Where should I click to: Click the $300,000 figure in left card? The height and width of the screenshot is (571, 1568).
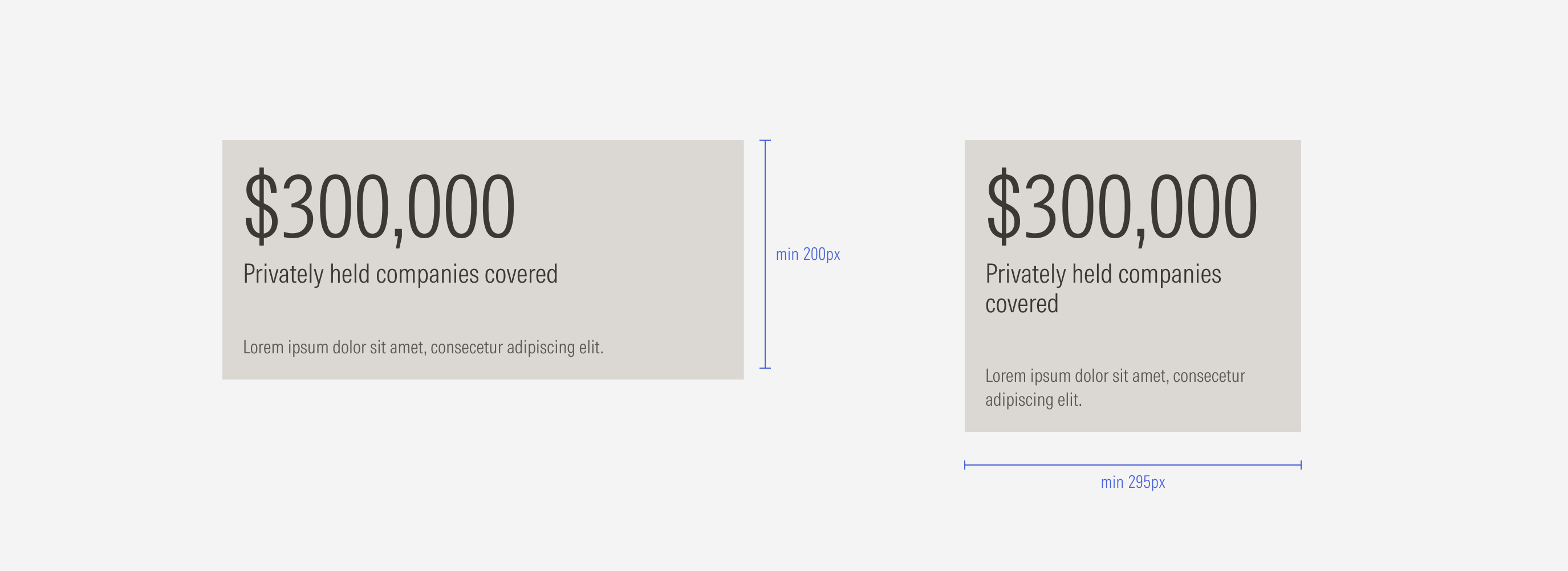(x=380, y=207)
